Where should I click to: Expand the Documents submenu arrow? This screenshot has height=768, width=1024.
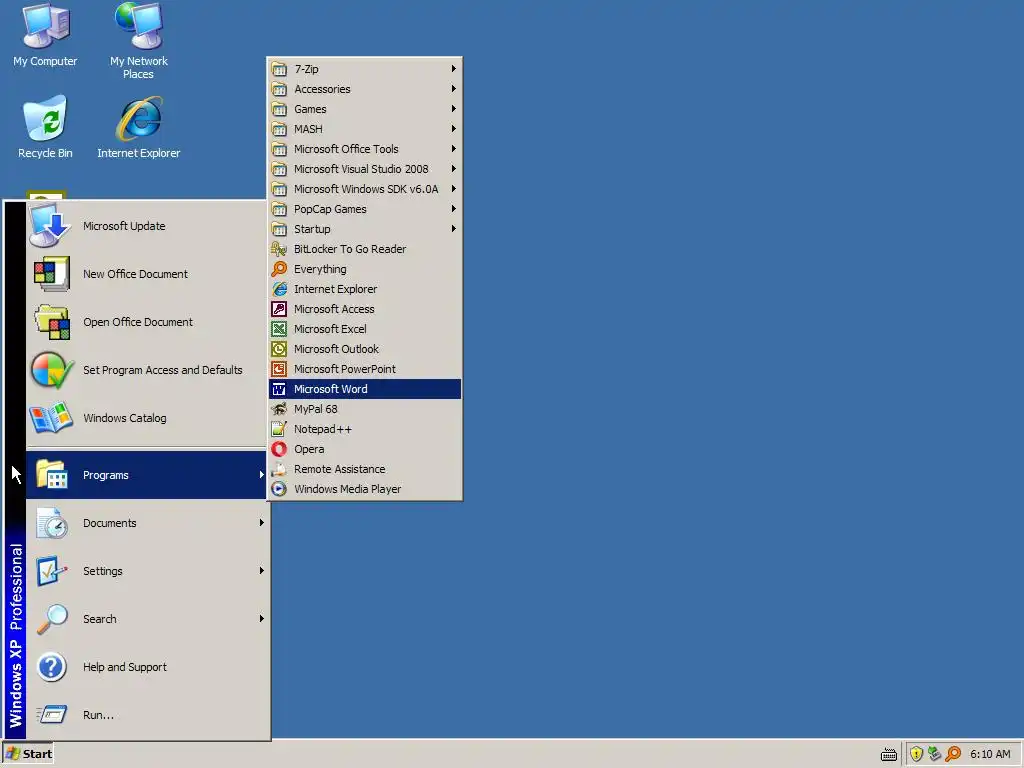tap(261, 522)
